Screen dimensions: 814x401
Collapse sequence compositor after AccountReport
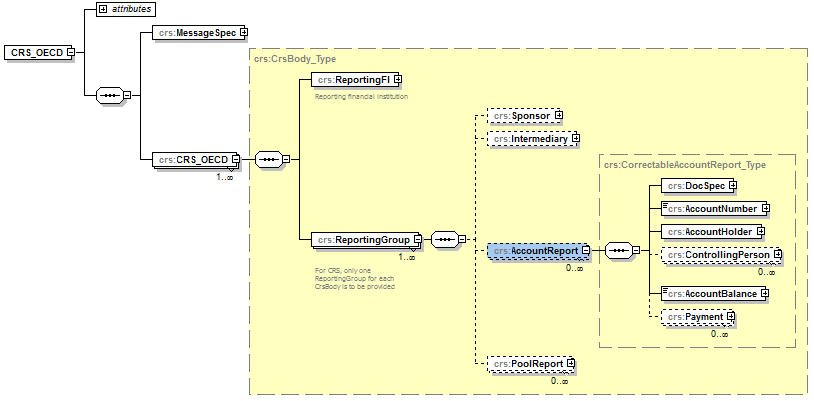click(635, 250)
